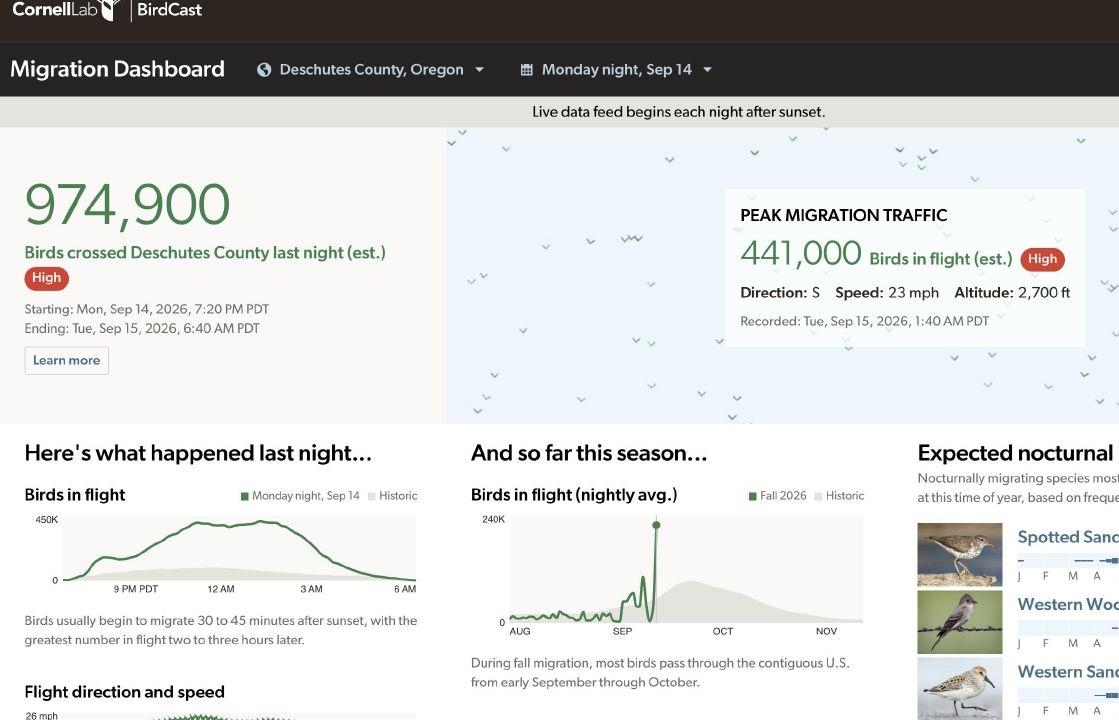
Task: Click the Cornell Lab logo
Action: tap(66, 10)
